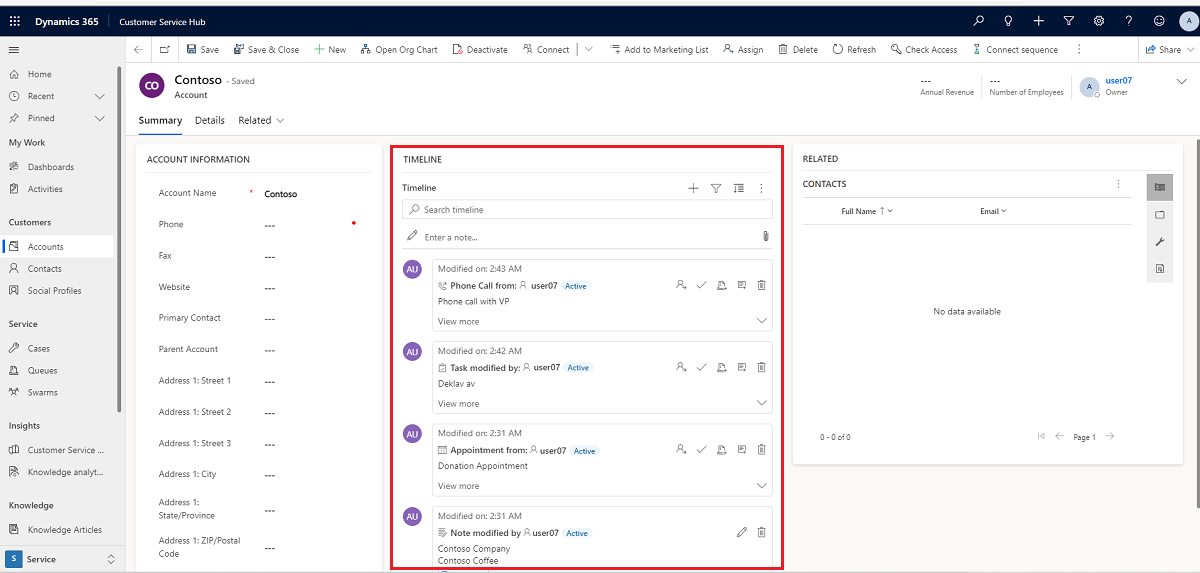This screenshot has height=573, width=1200.
Task: Expand the Recent list in sidebar
Action: (x=99, y=96)
